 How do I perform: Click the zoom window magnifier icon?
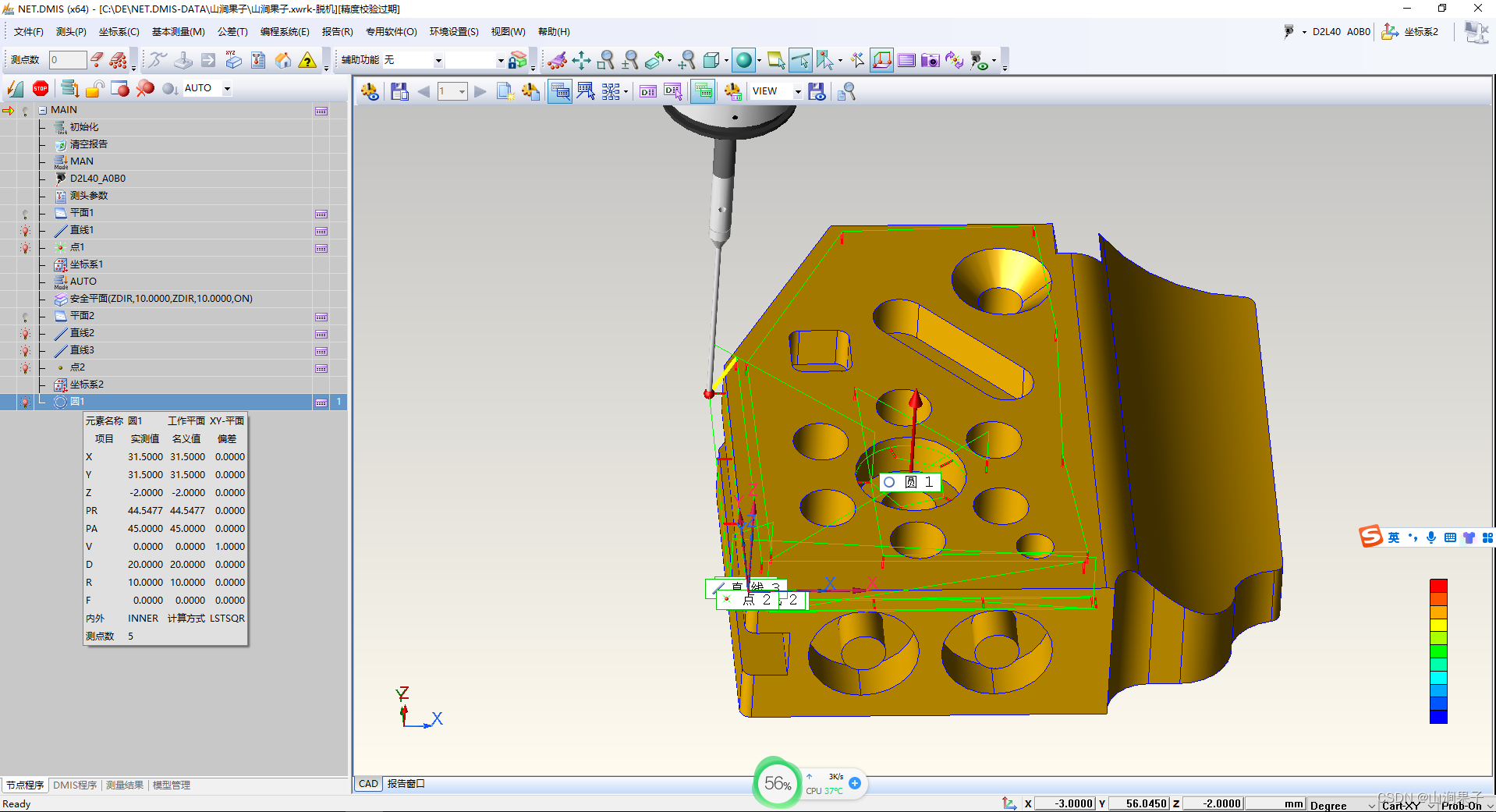pos(606,60)
